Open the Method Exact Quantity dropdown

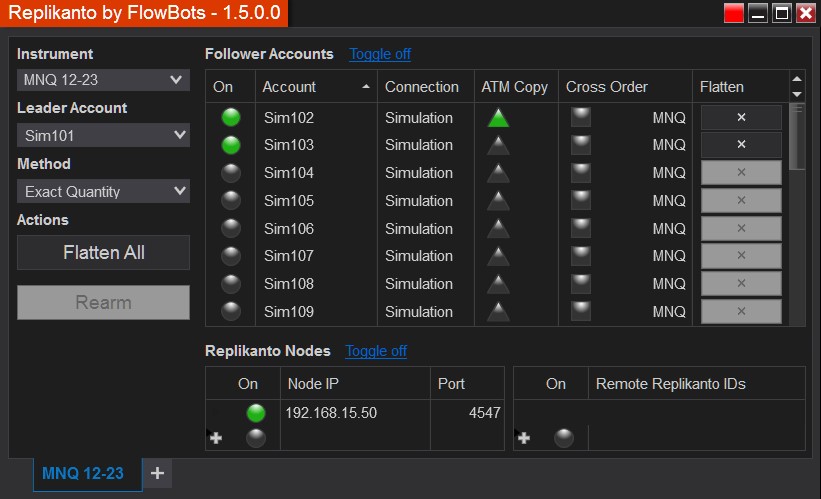(103, 191)
